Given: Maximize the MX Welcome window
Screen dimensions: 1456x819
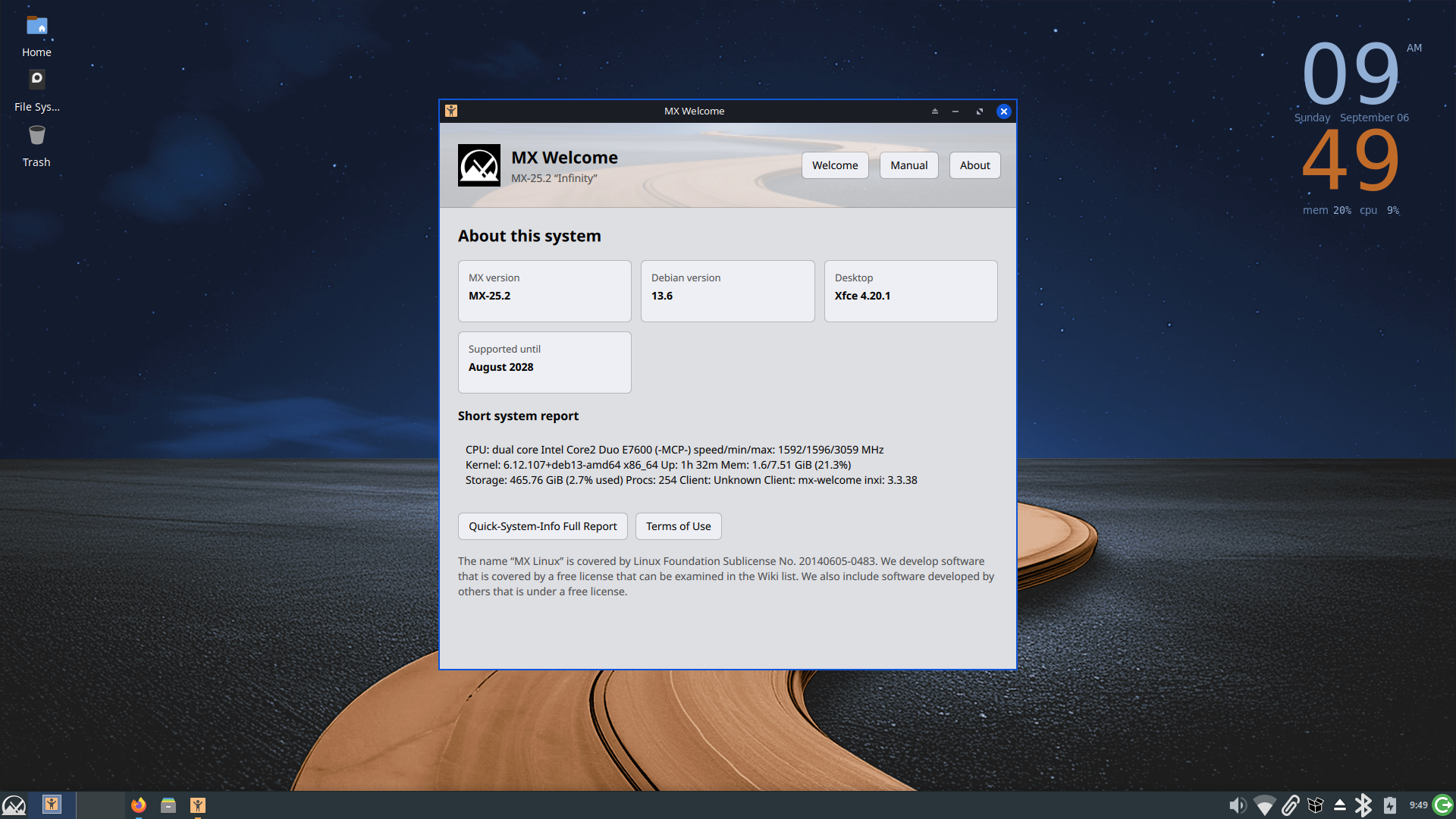Looking at the screenshot, I should [980, 111].
